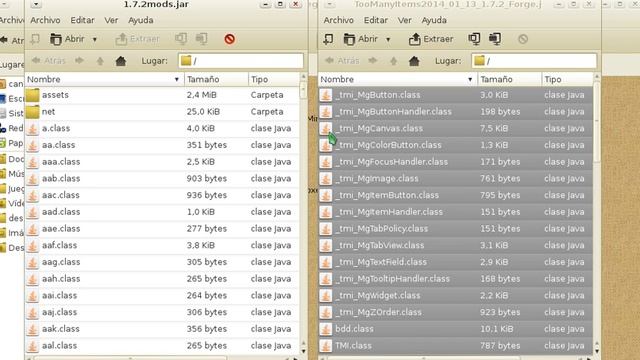The image size is (640, 360).
Task: Select _tmi_MgWidget.class file name
Action: [x=378, y=296]
